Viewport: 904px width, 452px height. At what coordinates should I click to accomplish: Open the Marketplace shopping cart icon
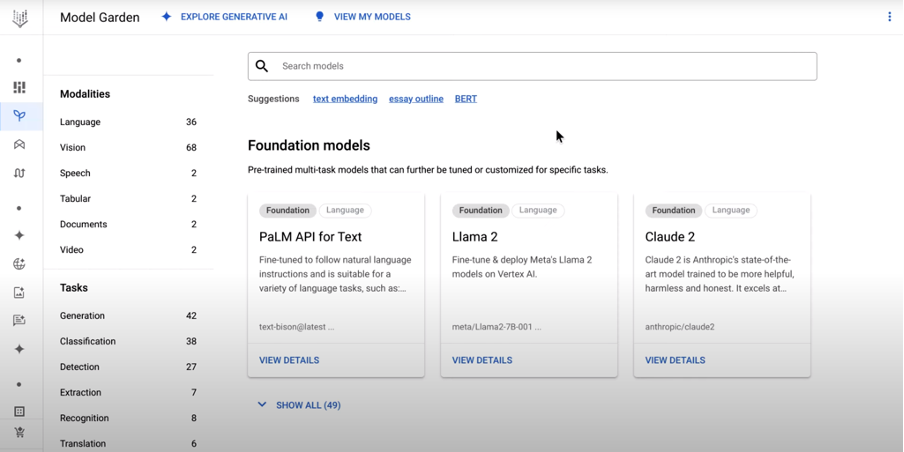[x=20, y=432]
